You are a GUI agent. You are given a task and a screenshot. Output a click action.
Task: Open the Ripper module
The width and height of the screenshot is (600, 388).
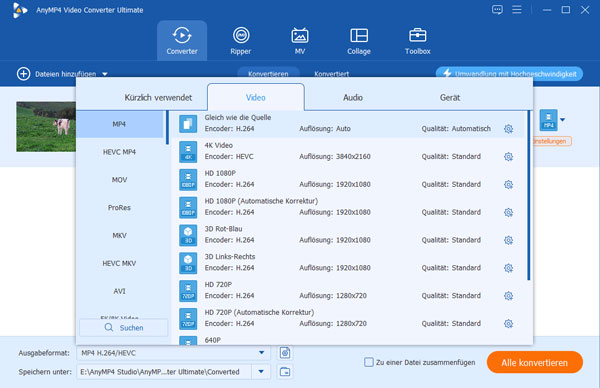[241, 41]
